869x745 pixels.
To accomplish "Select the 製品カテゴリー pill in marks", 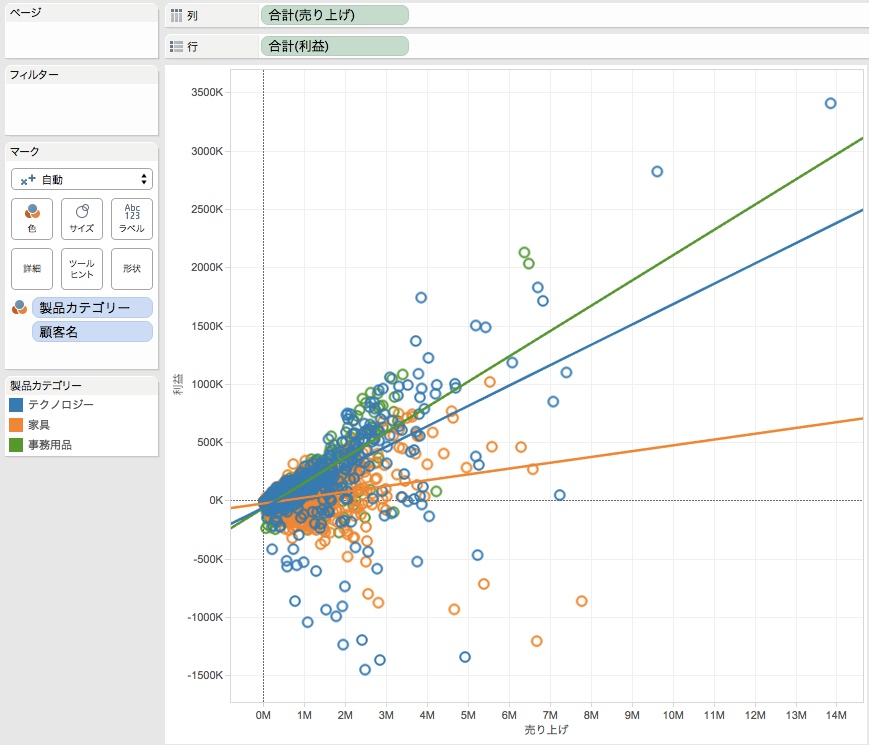I will pos(92,308).
